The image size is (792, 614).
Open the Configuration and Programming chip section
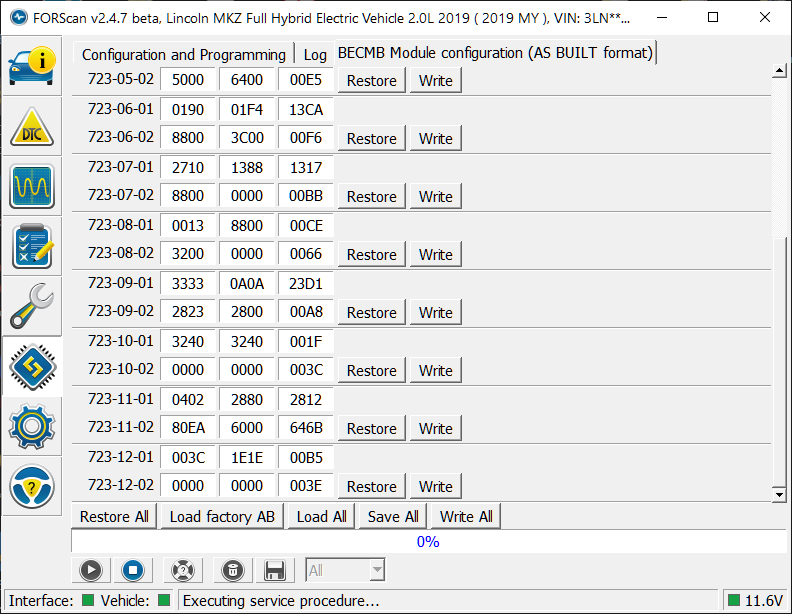31,367
